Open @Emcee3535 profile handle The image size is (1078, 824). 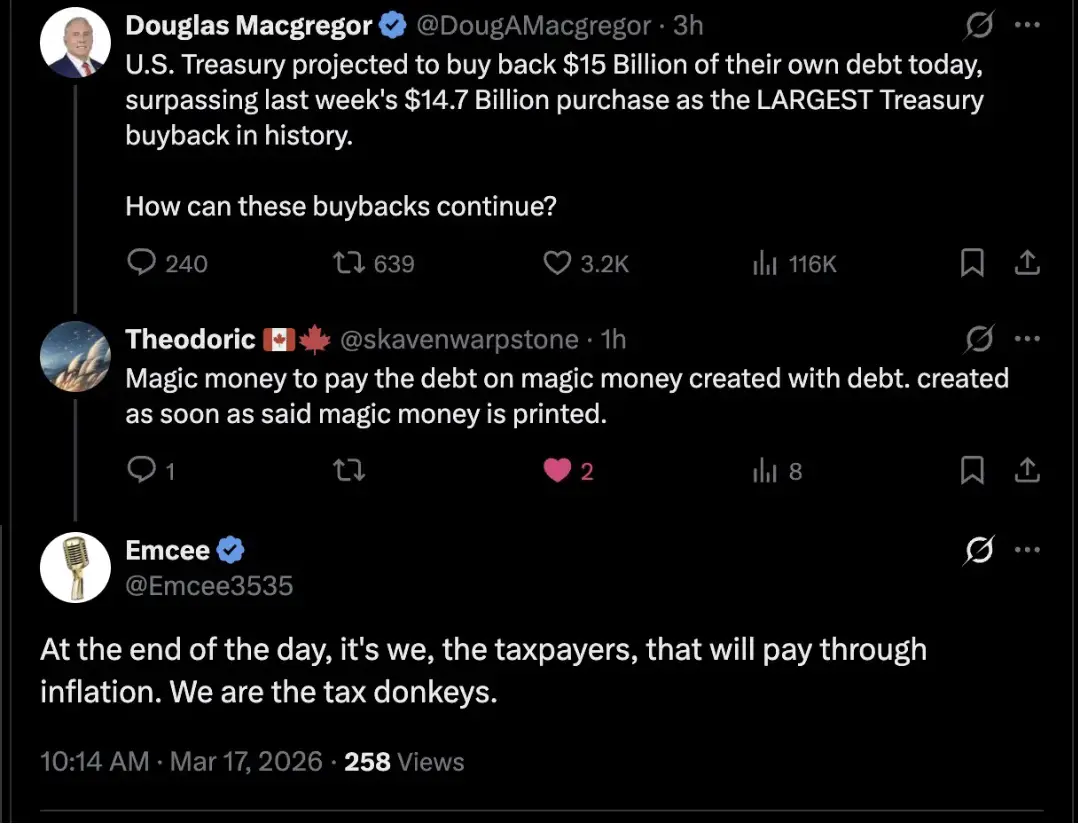tap(209, 586)
